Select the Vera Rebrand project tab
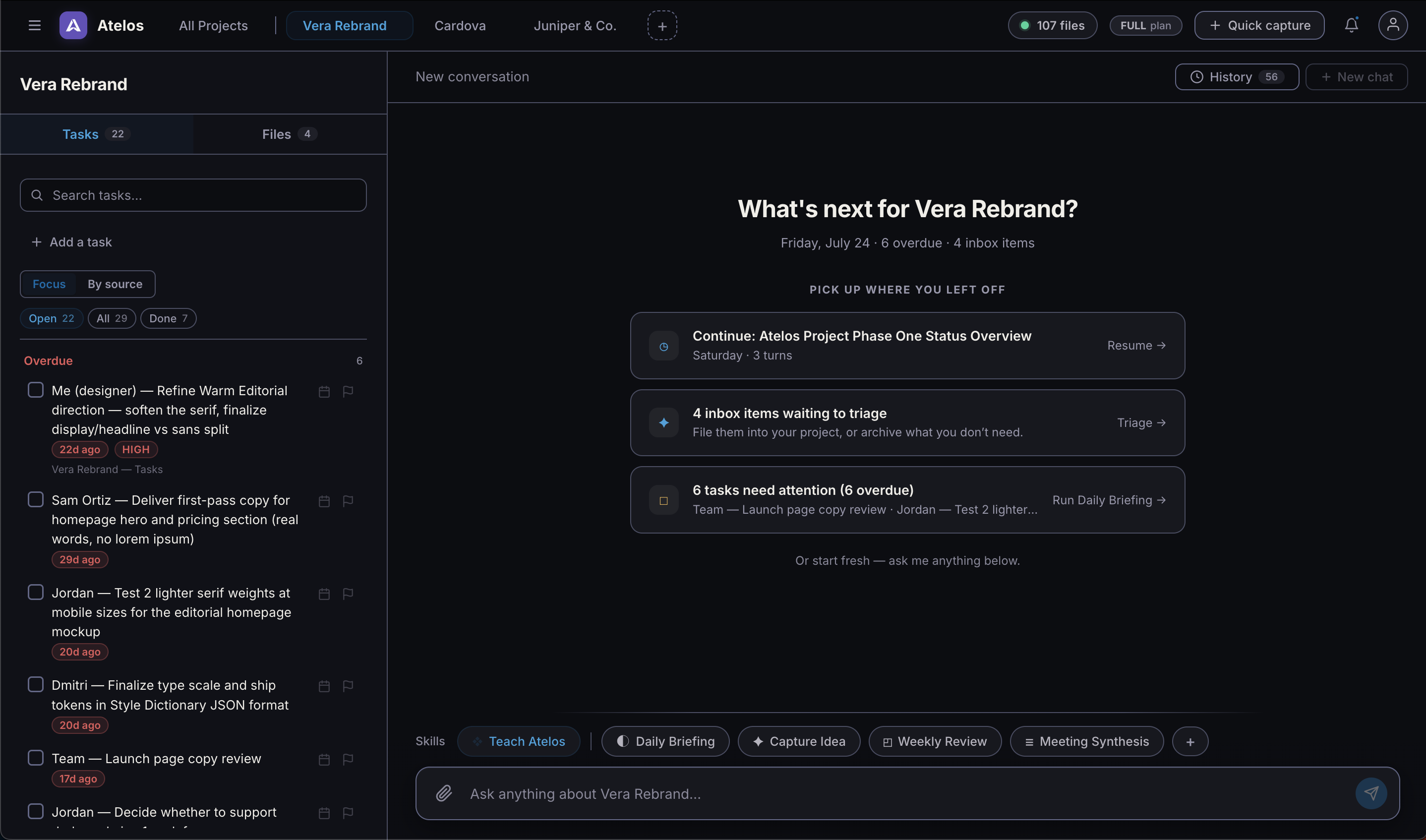The height and width of the screenshot is (840, 1426). 349,25
